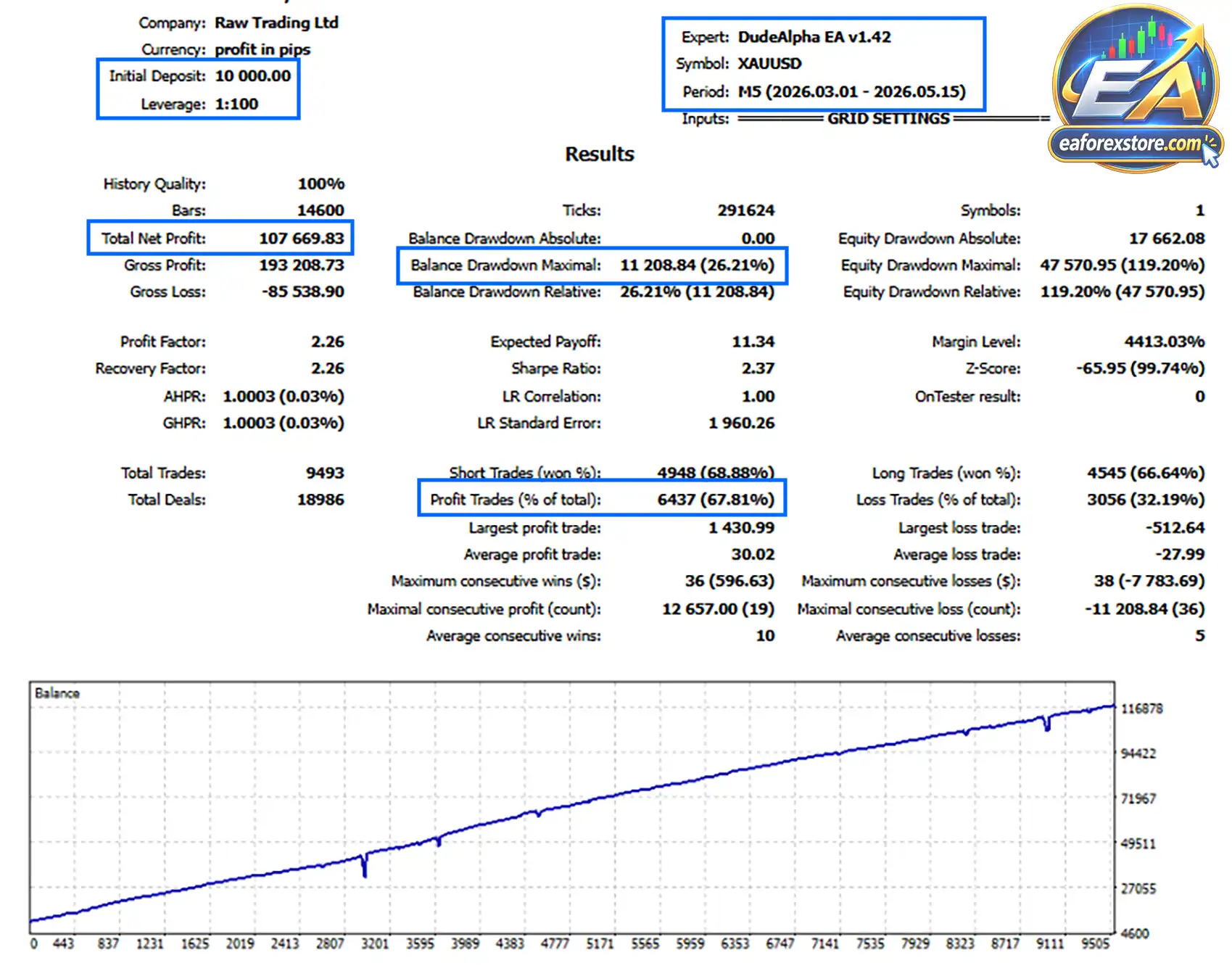The width and height of the screenshot is (1232, 971).
Task: Select the Balance Drawdown Relative value 26.21% (11 208.84)
Action: pyautogui.click(x=697, y=292)
